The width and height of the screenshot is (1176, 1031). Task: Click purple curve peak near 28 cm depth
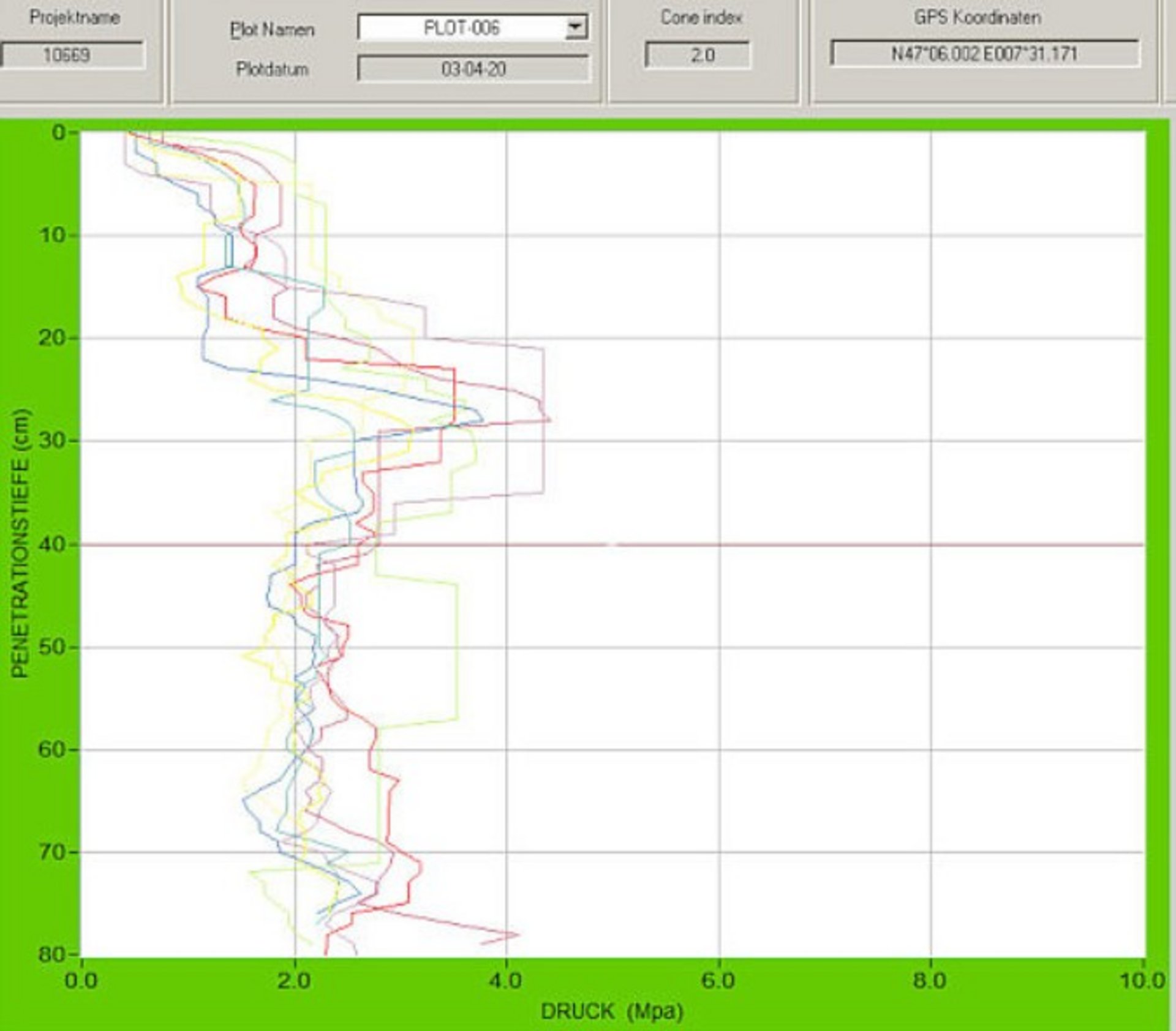pyautogui.click(x=549, y=419)
